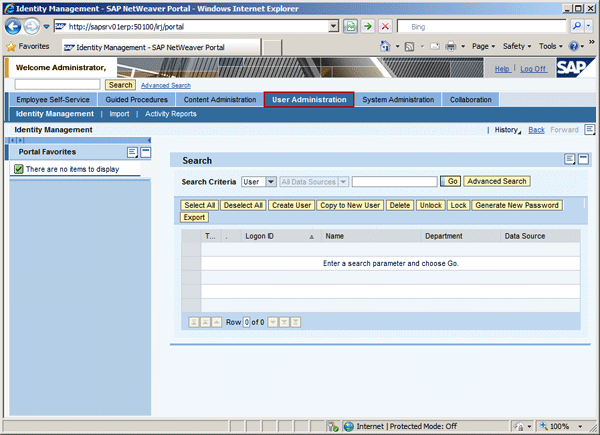Collapse Portal Favorites tray with minimize icon
The height and width of the screenshot is (435, 600).
(145, 152)
